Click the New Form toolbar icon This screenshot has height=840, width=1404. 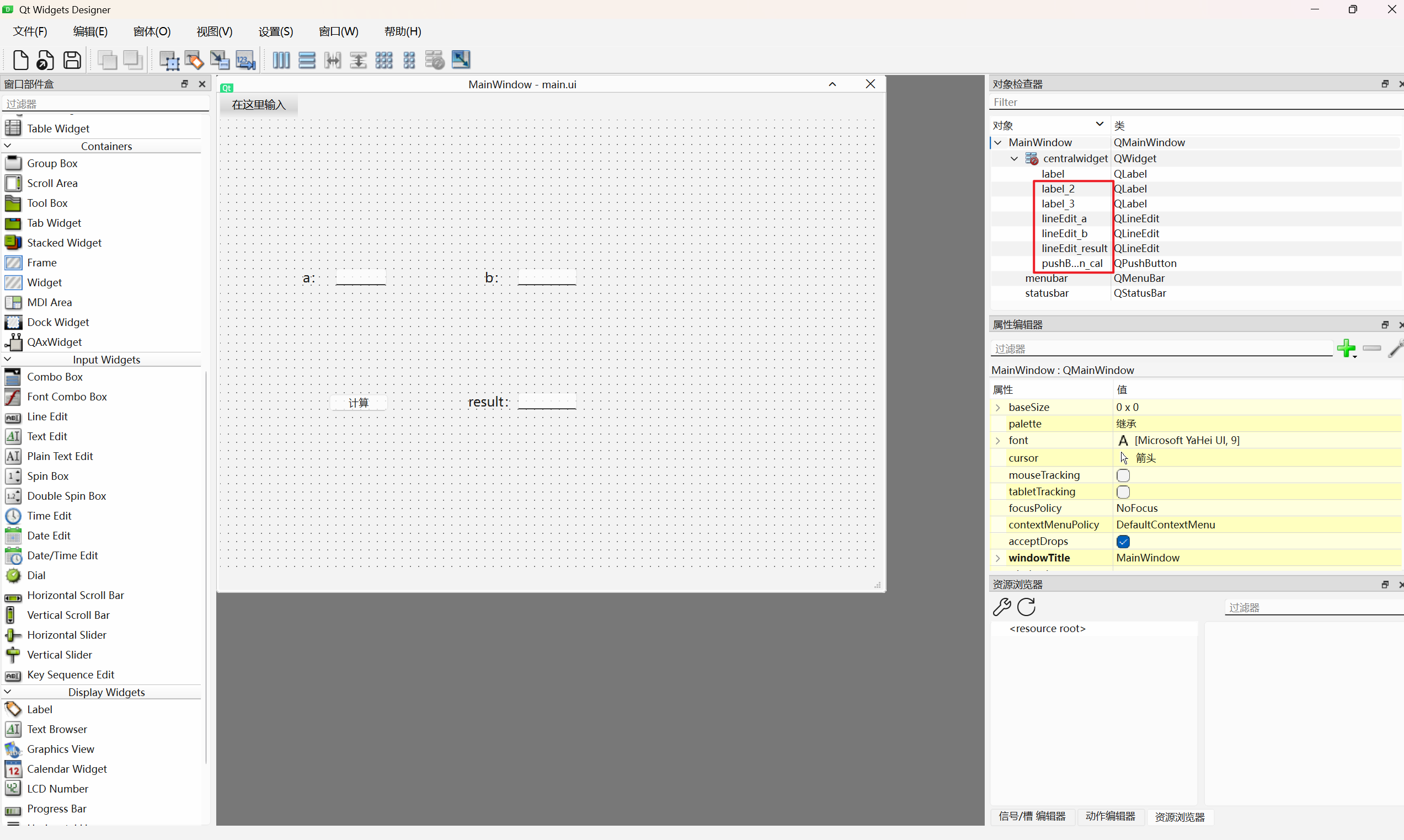(20, 60)
